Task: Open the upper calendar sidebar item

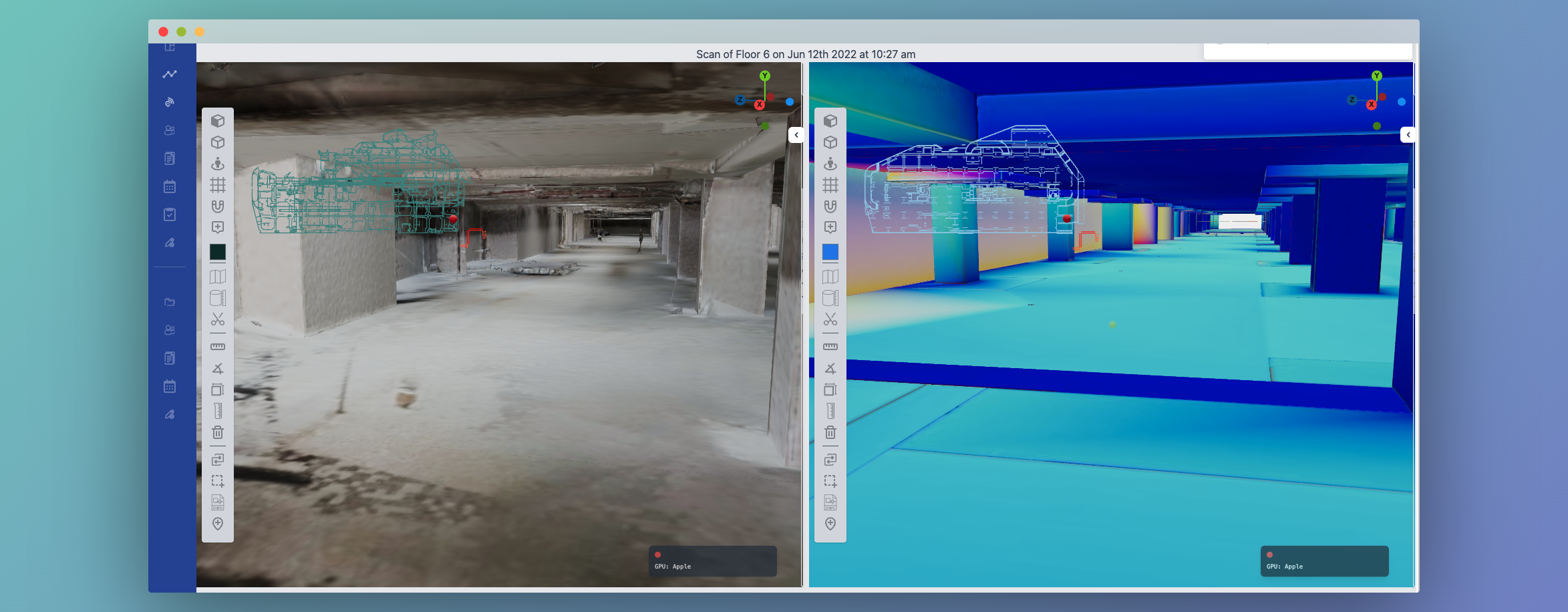Action: click(170, 186)
